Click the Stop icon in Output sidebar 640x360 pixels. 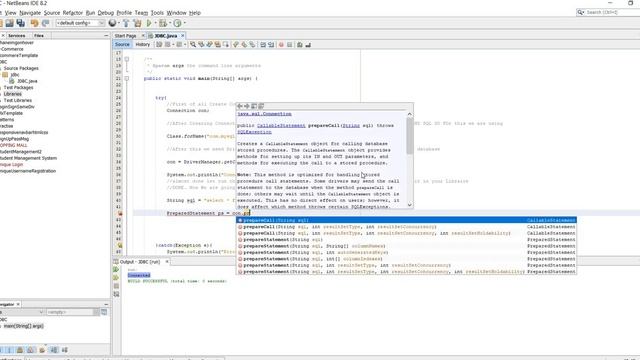click(x=116, y=286)
